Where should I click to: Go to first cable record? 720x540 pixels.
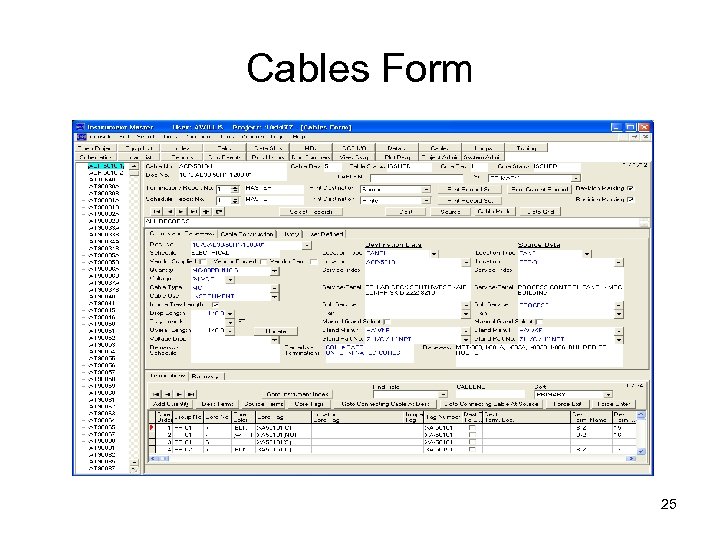click(157, 212)
